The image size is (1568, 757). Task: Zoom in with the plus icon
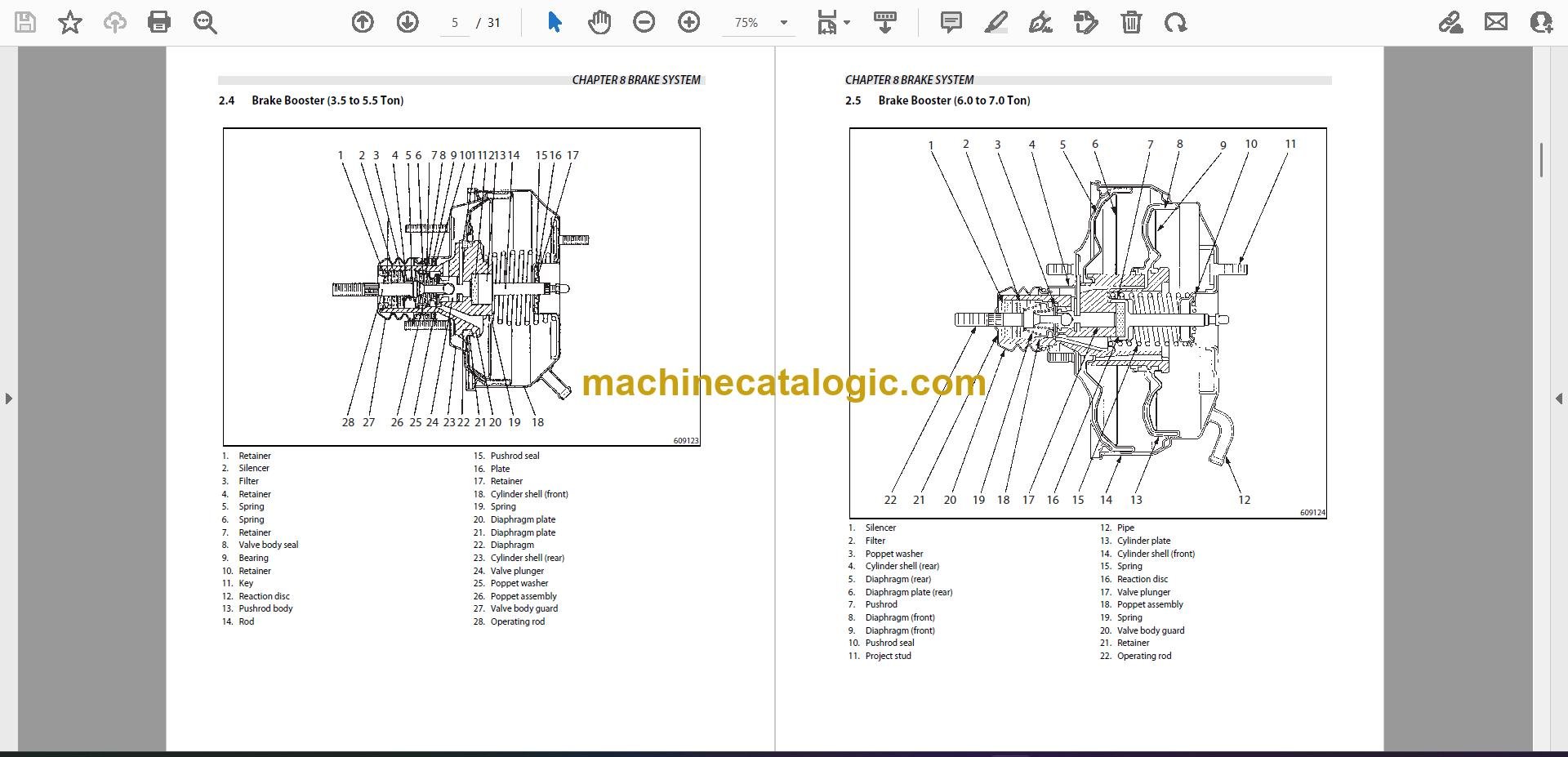click(x=689, y=22)
